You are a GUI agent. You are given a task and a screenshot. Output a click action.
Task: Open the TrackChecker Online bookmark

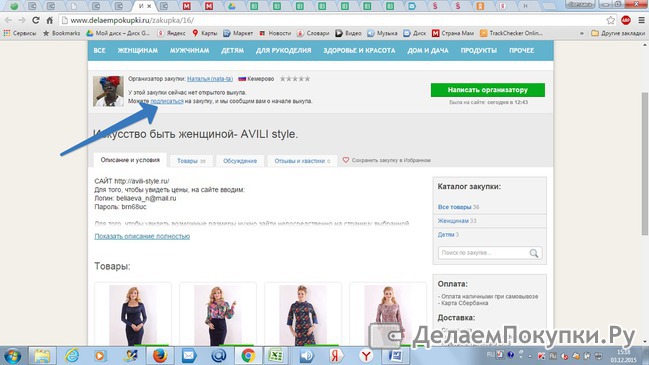(511, 33)
